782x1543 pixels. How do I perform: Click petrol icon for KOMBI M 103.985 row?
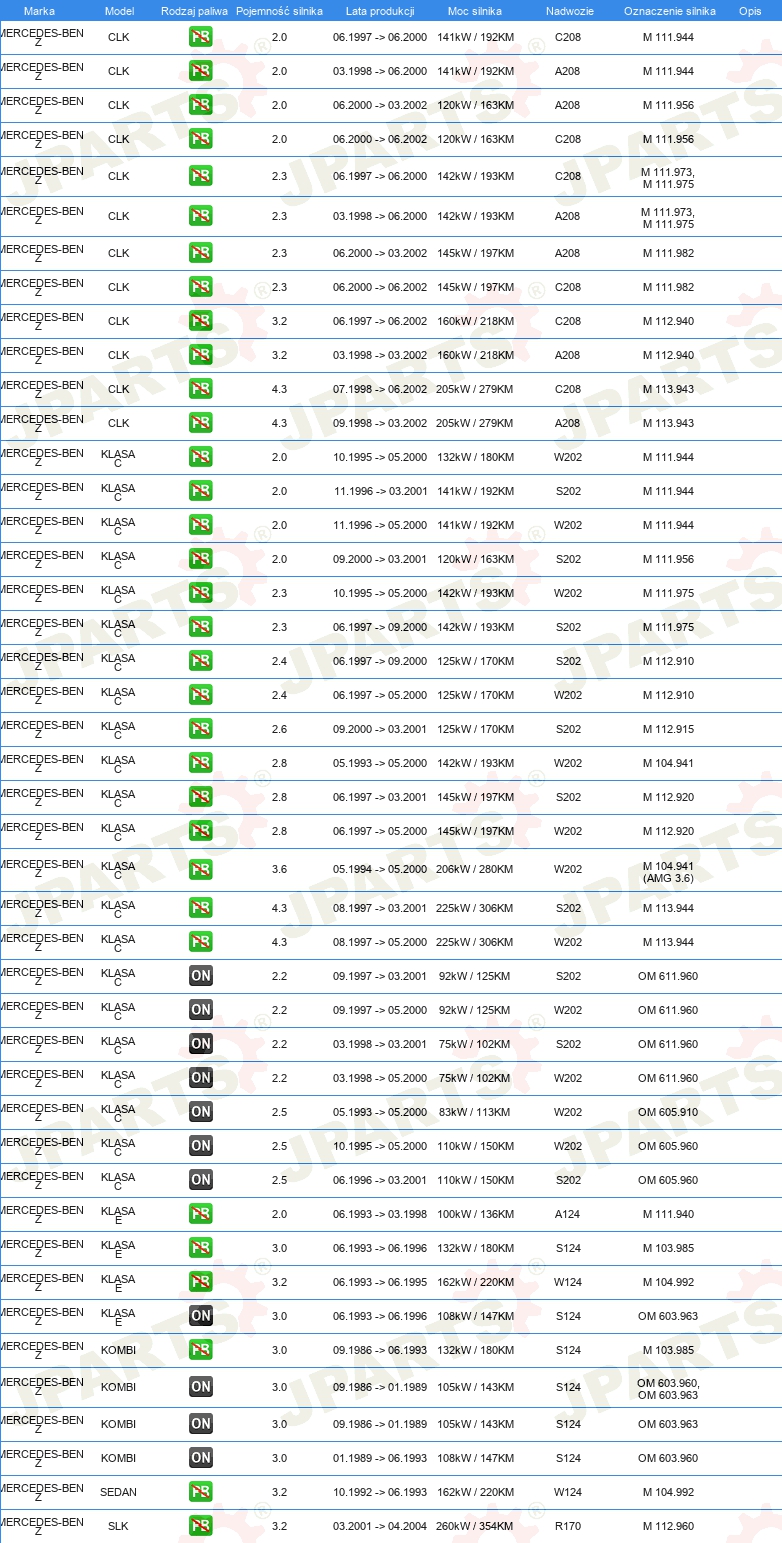point(201,1350)
